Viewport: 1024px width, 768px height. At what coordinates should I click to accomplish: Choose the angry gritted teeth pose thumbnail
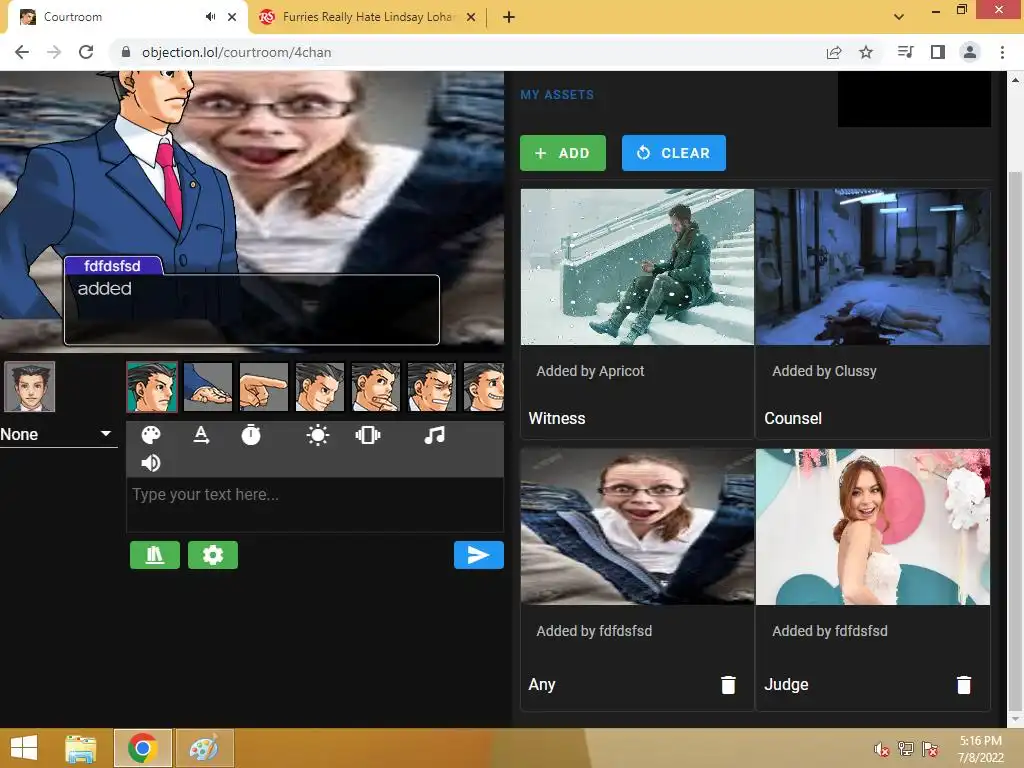432,387
